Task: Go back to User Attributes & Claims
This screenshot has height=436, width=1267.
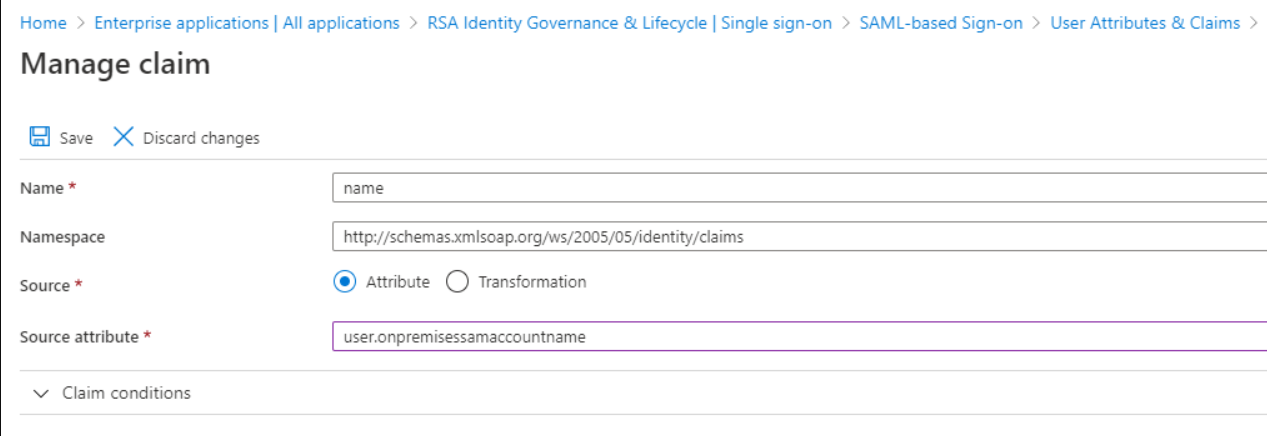Action: click(1144, 23)
